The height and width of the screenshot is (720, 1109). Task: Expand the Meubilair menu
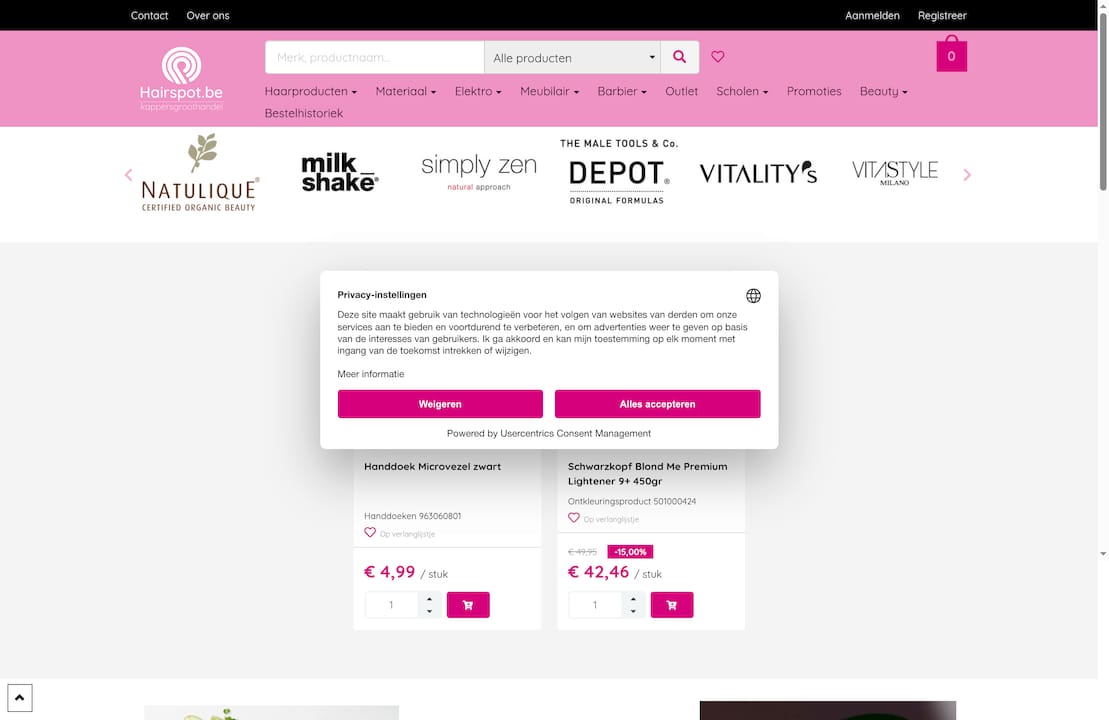(x=550, y=91)
